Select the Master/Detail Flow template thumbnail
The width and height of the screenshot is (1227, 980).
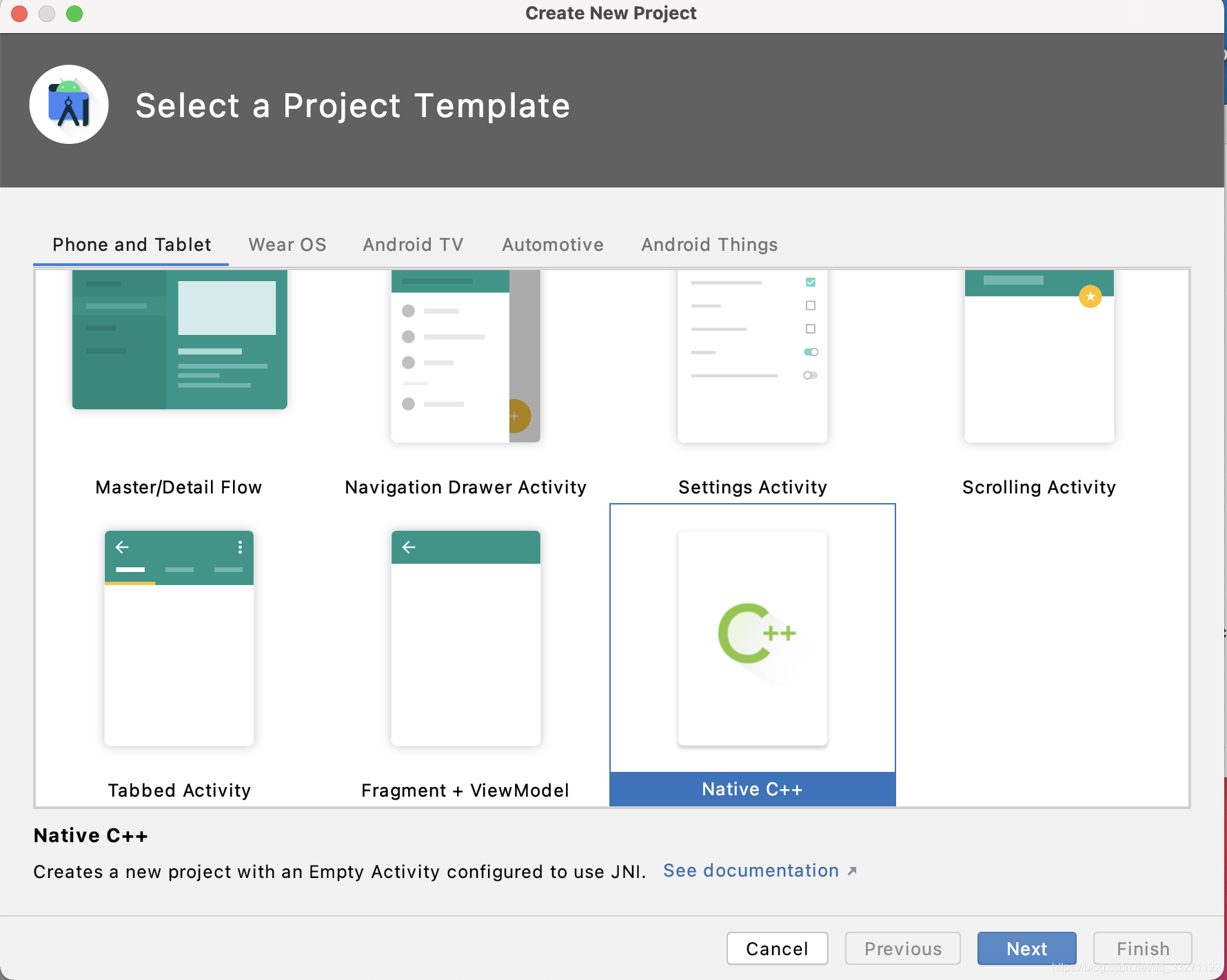pos(179,340)
